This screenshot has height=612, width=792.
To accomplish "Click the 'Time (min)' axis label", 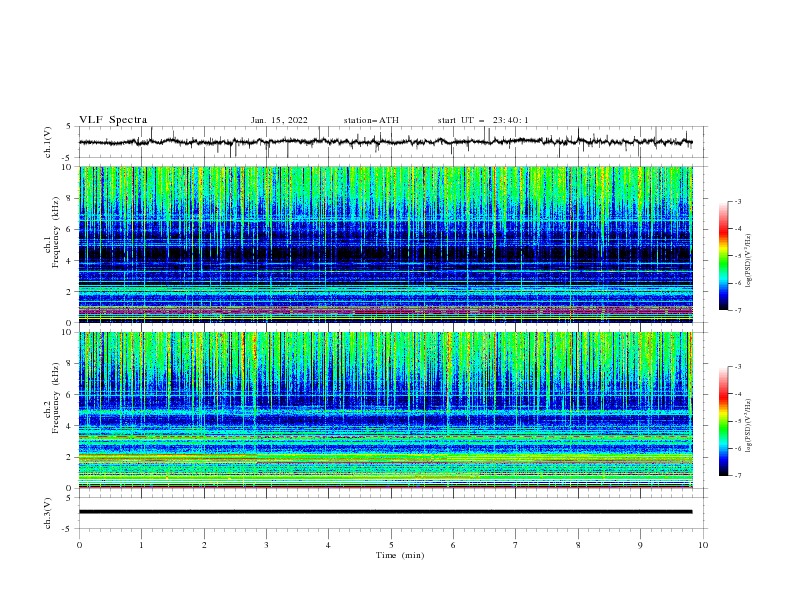I will point(400,555).
